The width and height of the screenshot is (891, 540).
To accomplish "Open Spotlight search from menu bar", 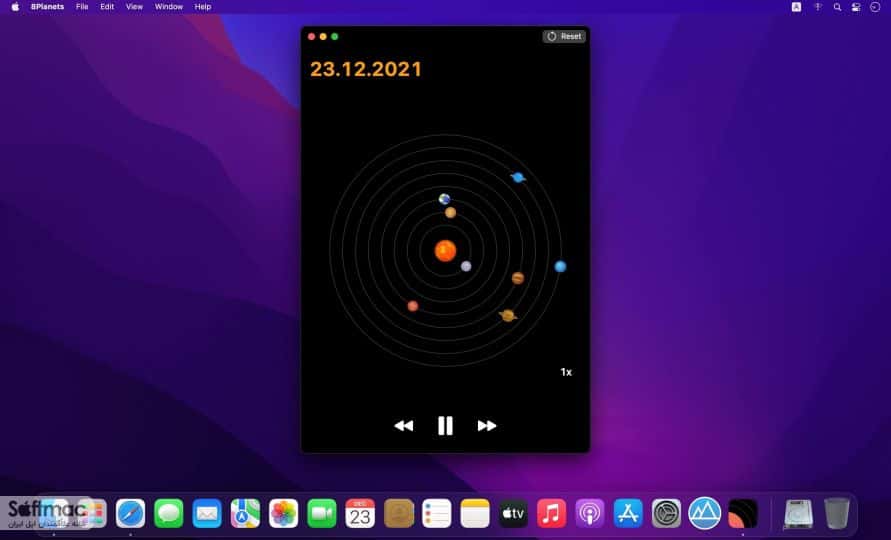I will point(837,7).
